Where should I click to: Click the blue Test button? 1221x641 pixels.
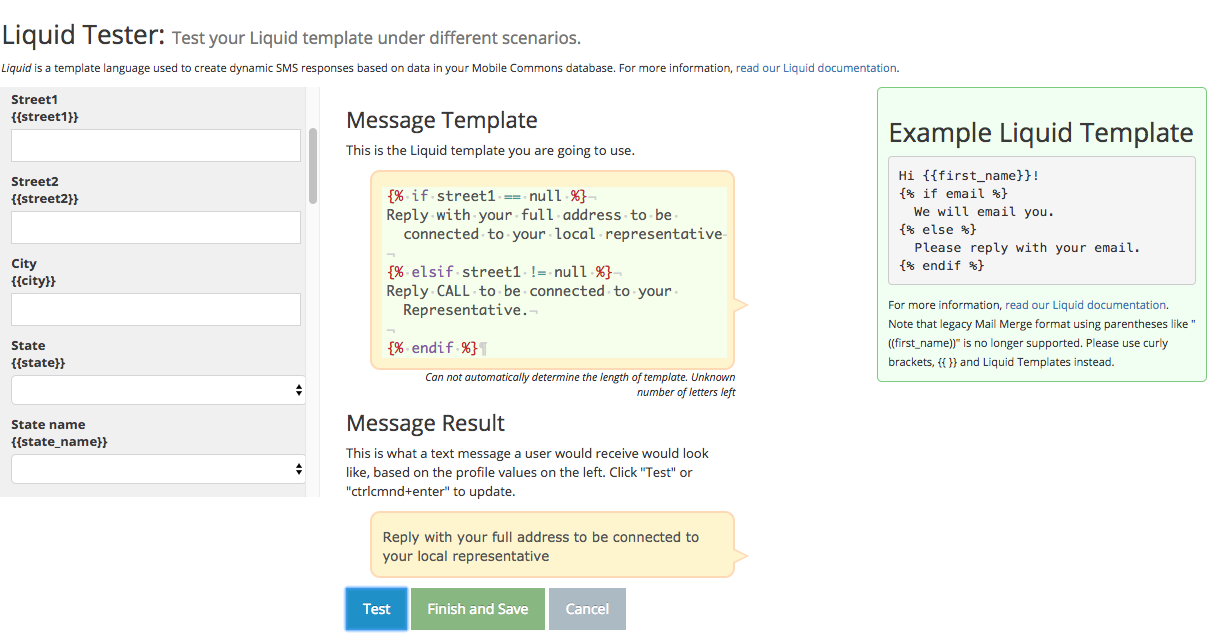pos(377,609)
